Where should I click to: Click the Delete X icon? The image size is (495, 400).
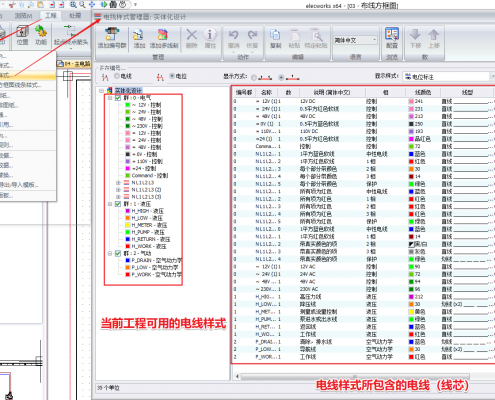191,35
